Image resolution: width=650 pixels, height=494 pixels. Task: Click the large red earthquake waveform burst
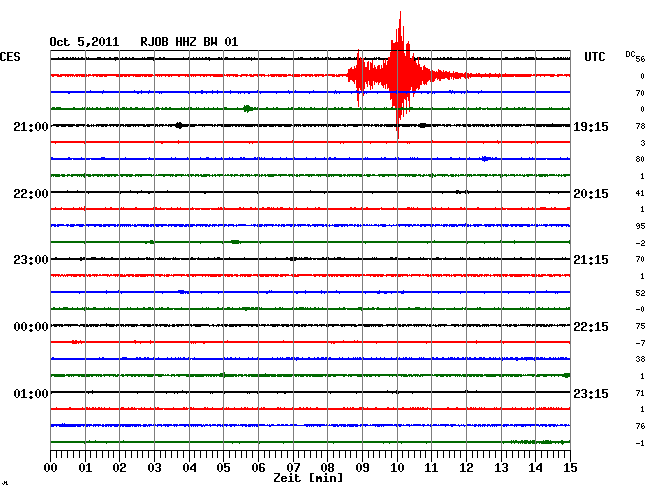coord(399,75)
